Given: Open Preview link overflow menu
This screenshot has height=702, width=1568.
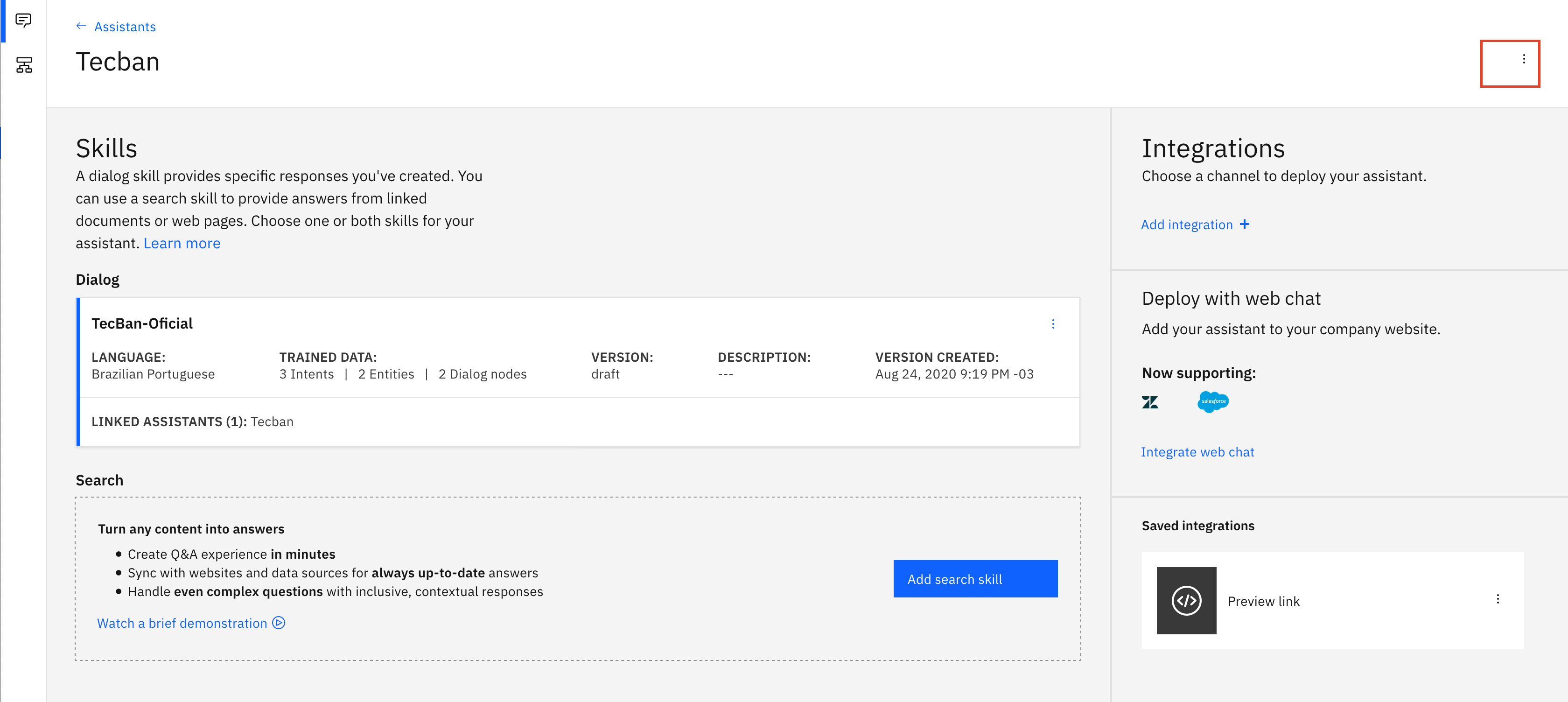Looking at the screenshot, I should (1498, 599).
